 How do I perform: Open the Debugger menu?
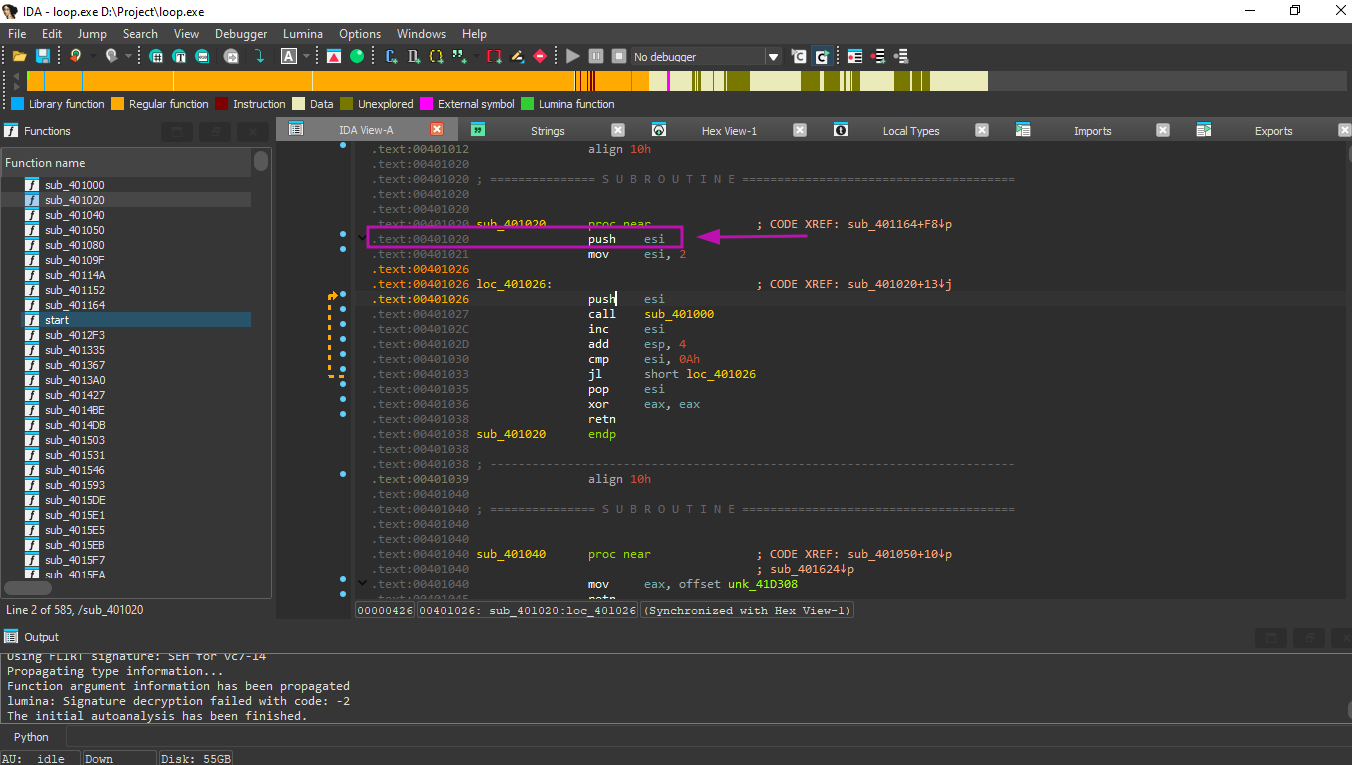[x=241, y=34]
